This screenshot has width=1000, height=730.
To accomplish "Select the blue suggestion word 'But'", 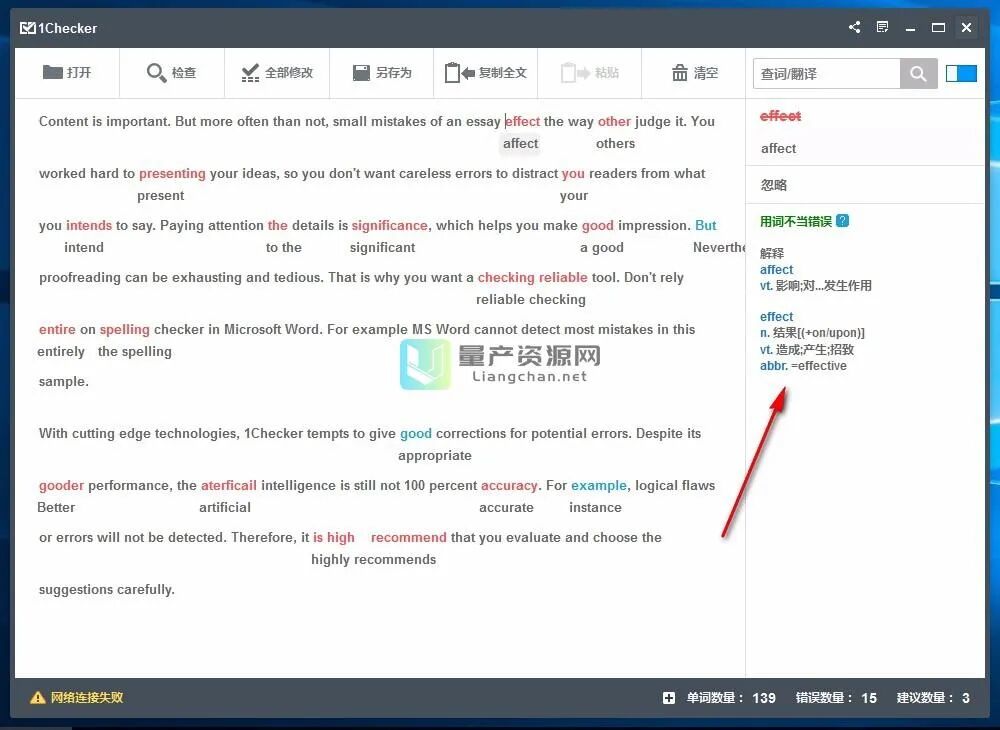I will click(705, 225).
